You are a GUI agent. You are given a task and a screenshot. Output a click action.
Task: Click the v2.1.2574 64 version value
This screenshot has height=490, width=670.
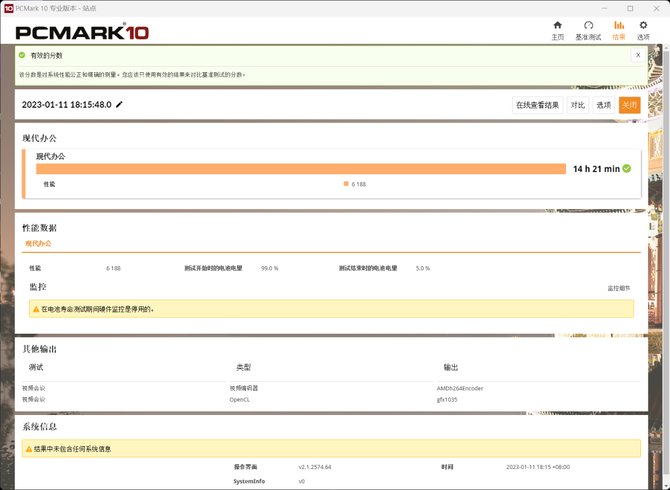314,467
